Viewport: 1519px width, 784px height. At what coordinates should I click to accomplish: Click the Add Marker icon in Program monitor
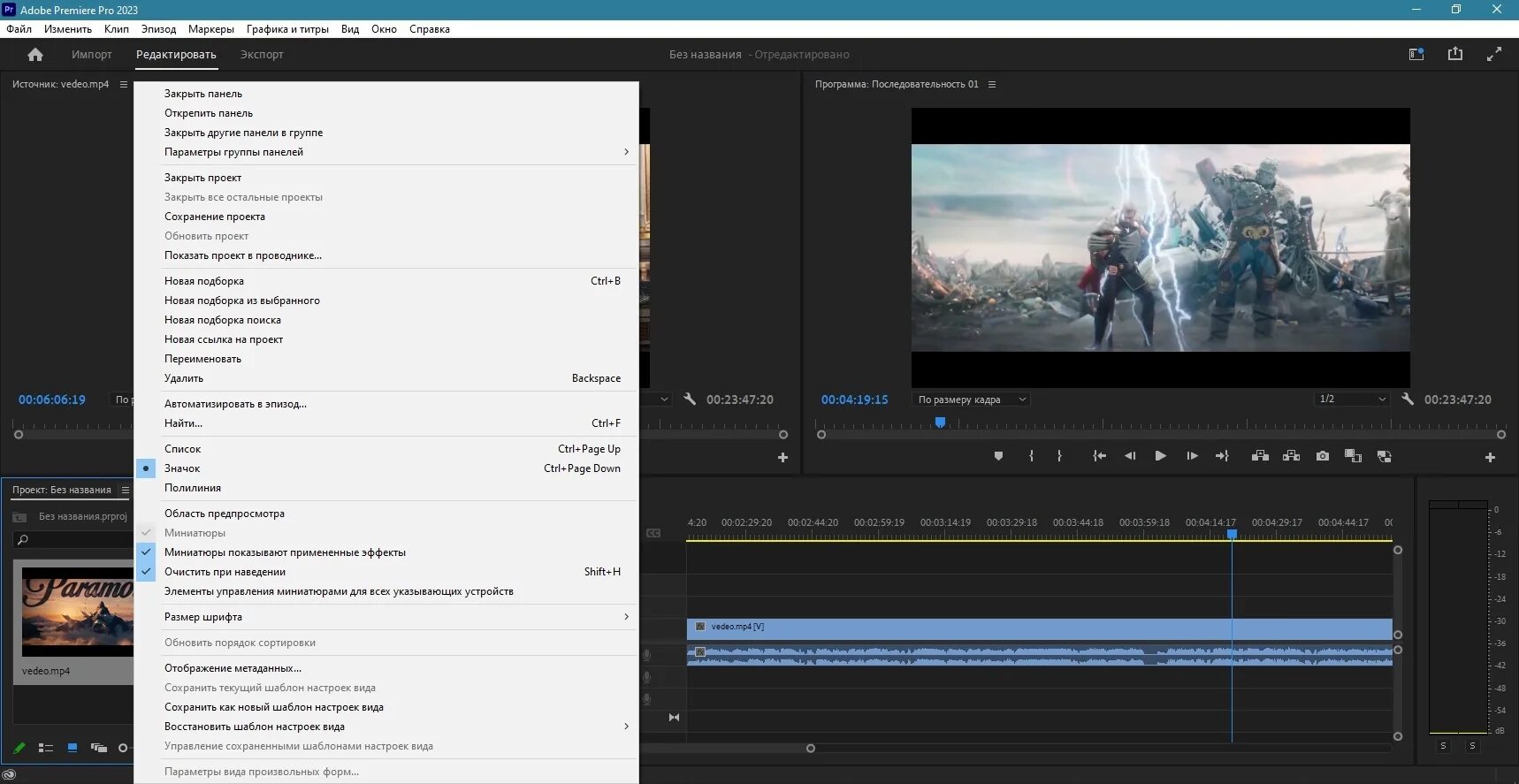(x=998, y=456)
